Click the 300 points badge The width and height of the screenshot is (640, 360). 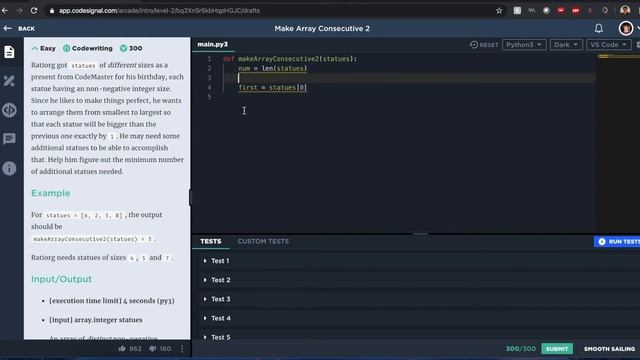pos(131,48)
